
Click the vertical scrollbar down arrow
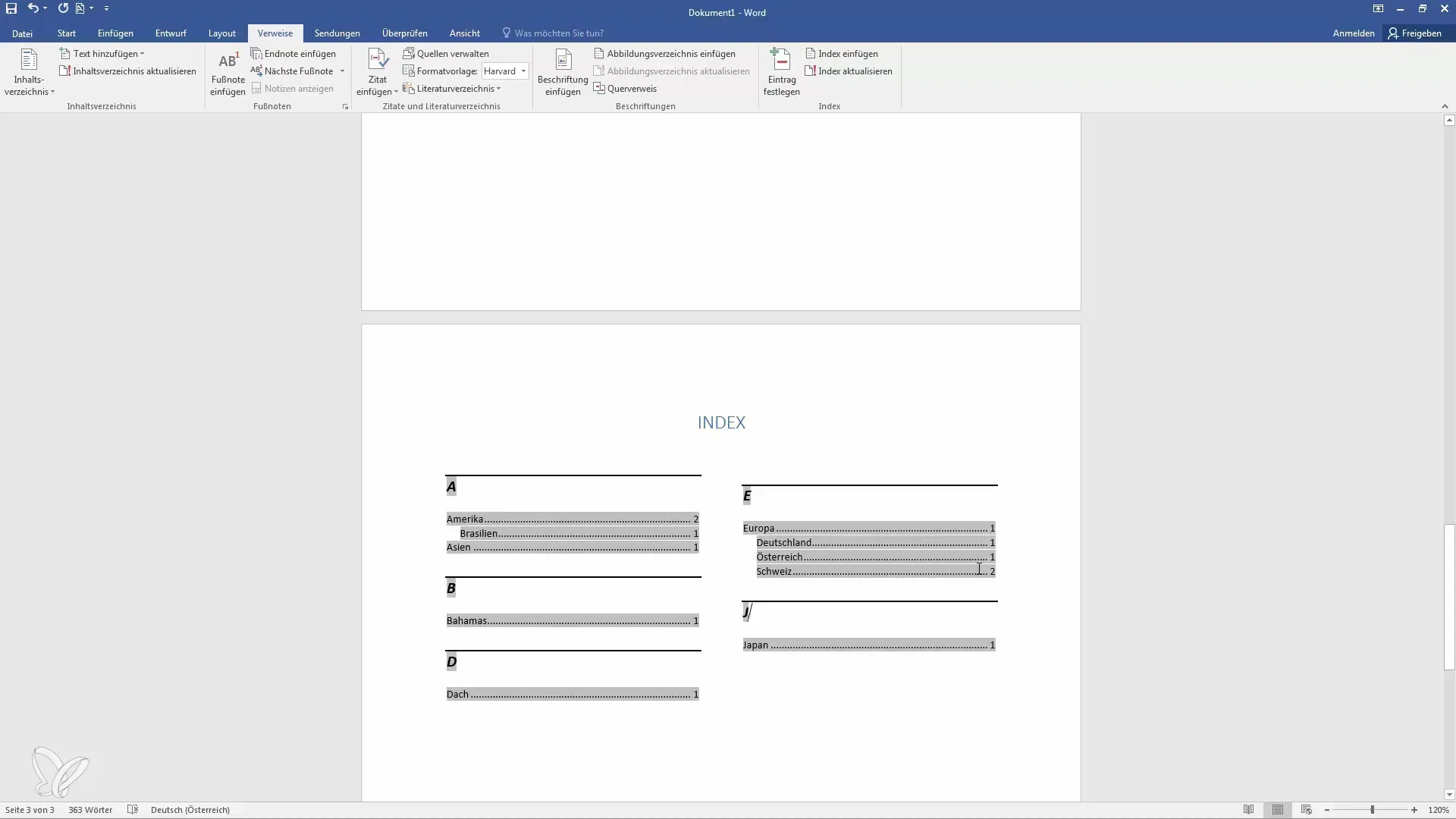click(x=1449, y=795)
